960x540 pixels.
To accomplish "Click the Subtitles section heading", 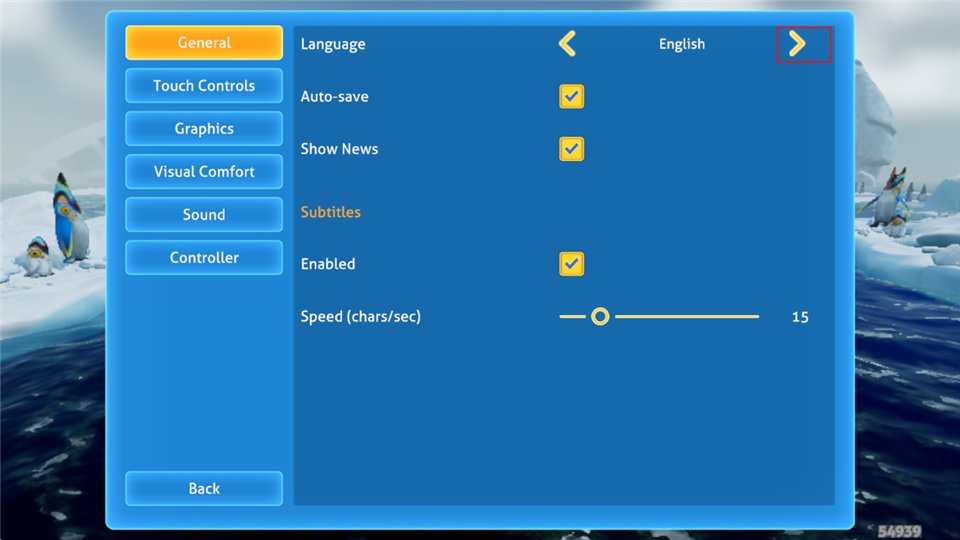I will tap(331, 212).
